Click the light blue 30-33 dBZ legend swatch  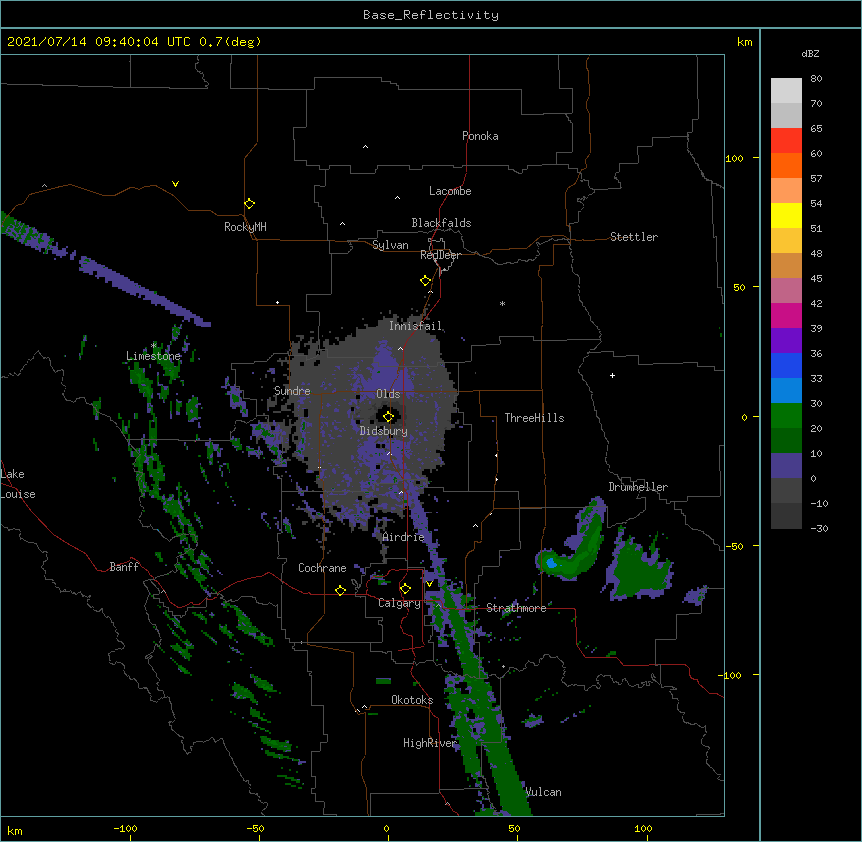(786, 391)
